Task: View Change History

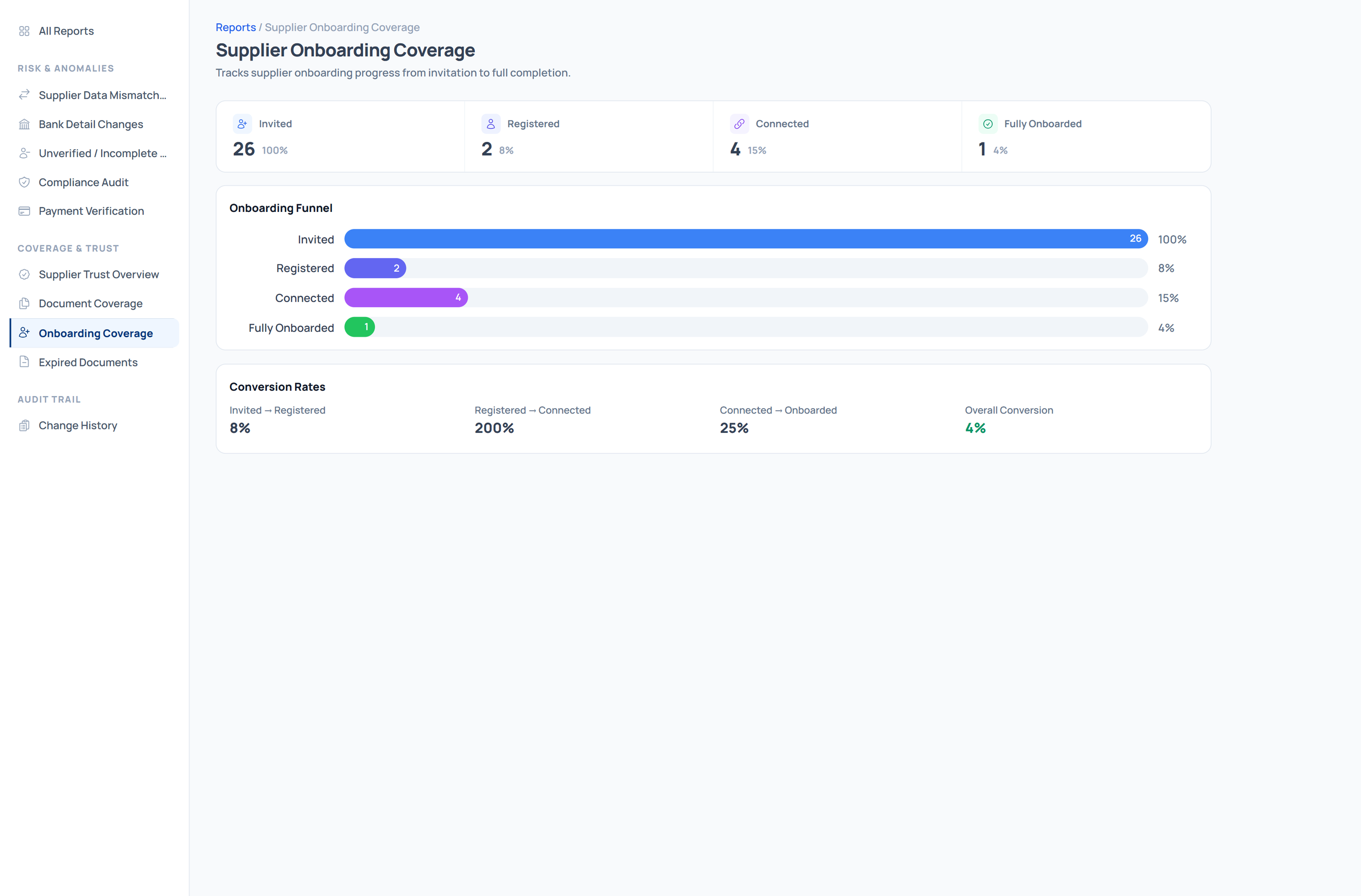Action: click(94, 426)
